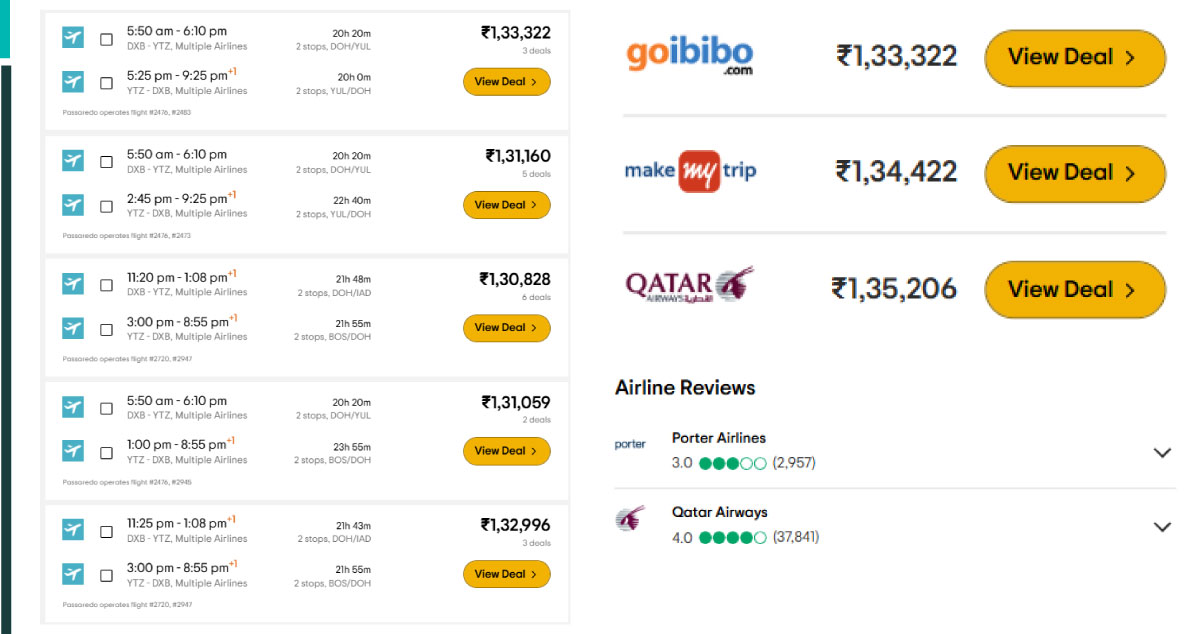Image resolution: width=1202 pixels, height=634 pixels.
Task: Select the checkbox for the 2:45 pm return flight
Action: click(105, 207)
